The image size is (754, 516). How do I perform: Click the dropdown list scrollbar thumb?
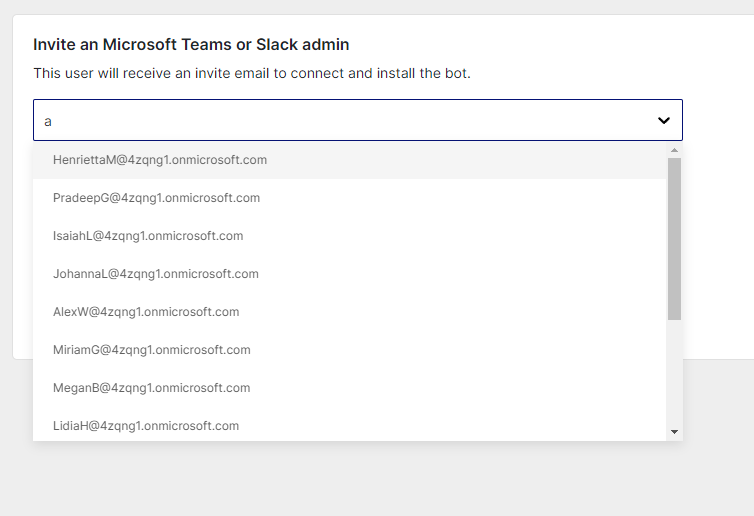(674, 239)
